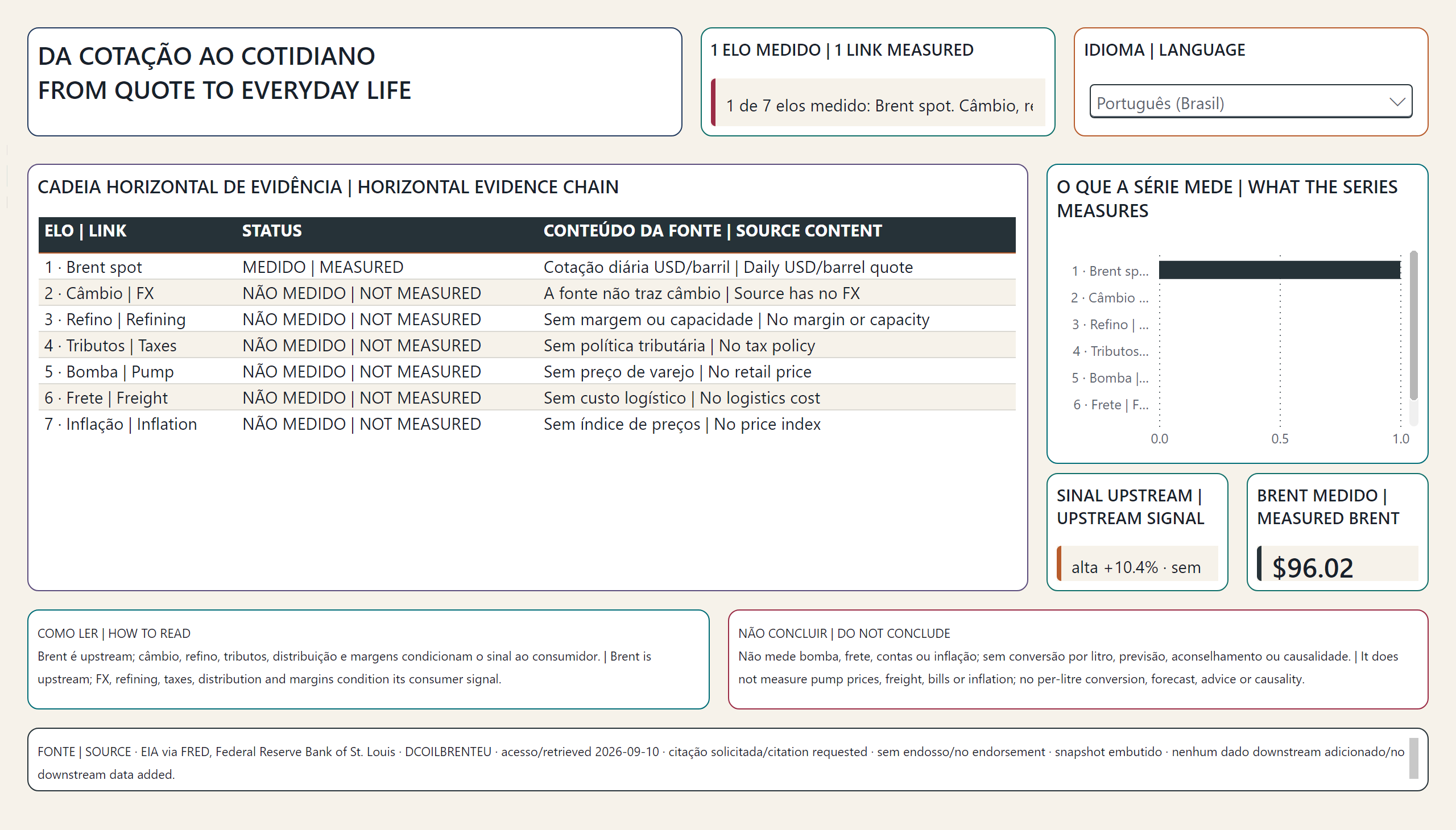Click the '$96.02' measured Brent value

point(1312,567)
